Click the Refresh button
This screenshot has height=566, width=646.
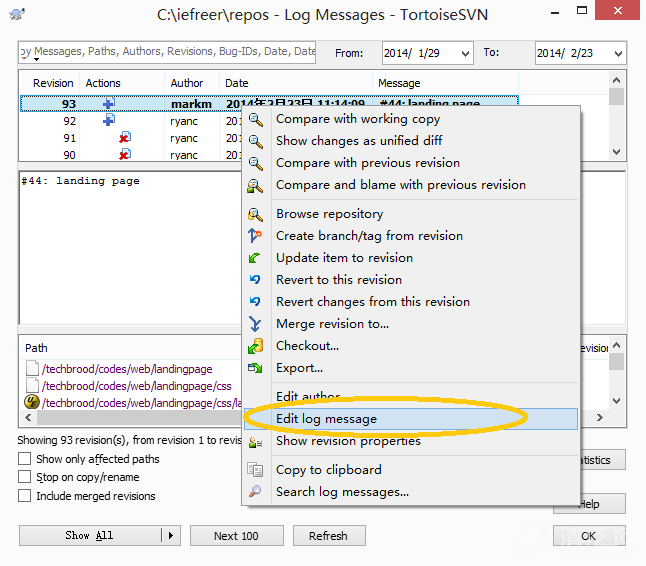[328, 536]
